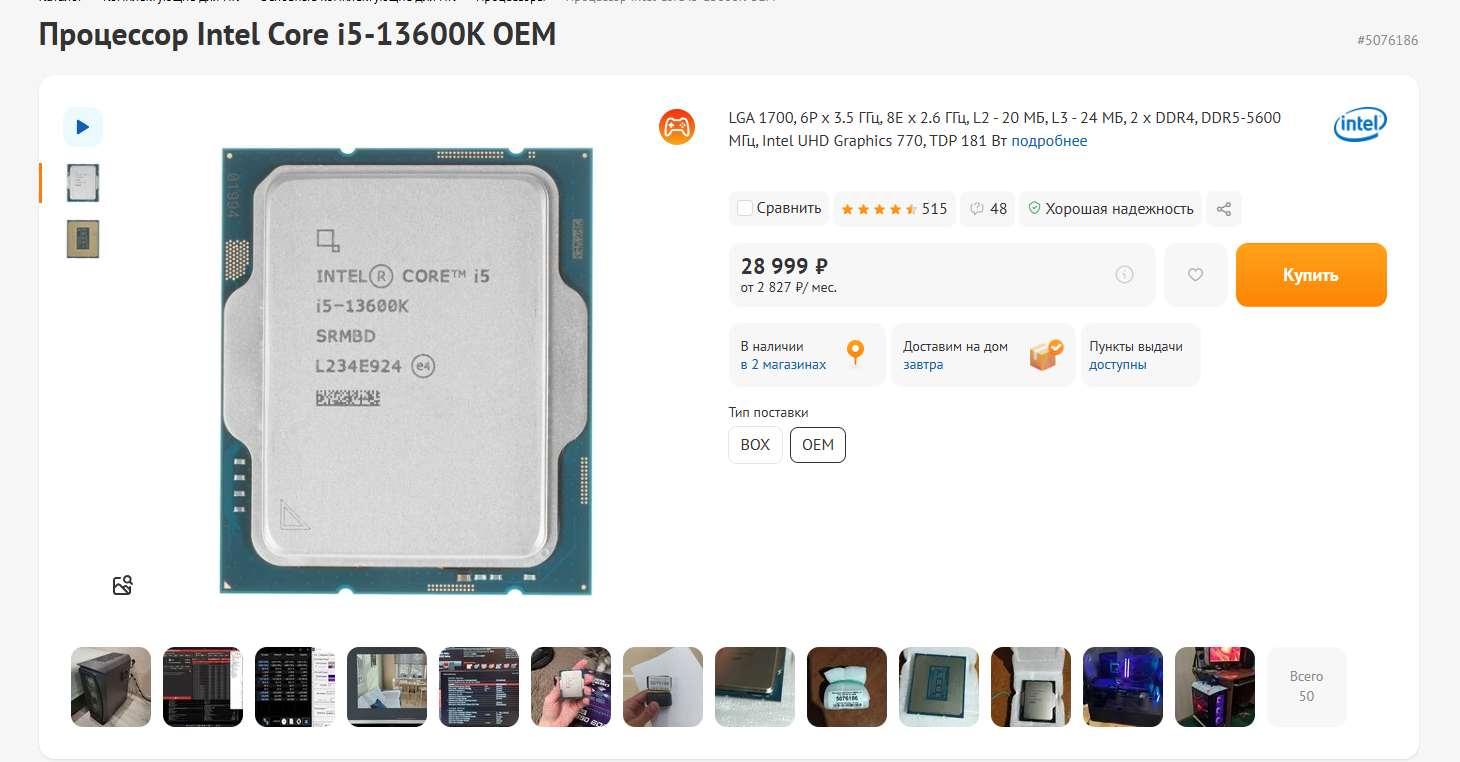This screenshot has width=1460, height=762.
Task: Click the orange gamepad category icon
Action: click(677, 127)
